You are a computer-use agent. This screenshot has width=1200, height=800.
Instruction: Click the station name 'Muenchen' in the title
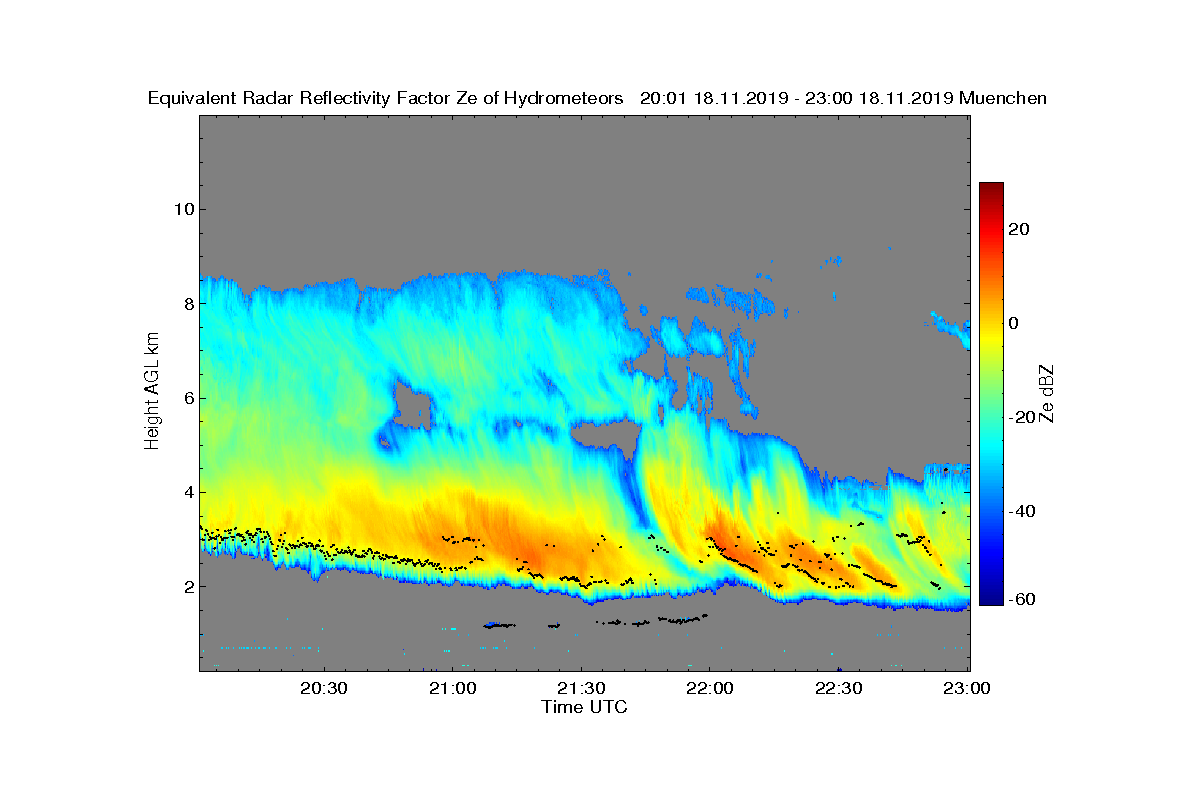click(1003, 98)
